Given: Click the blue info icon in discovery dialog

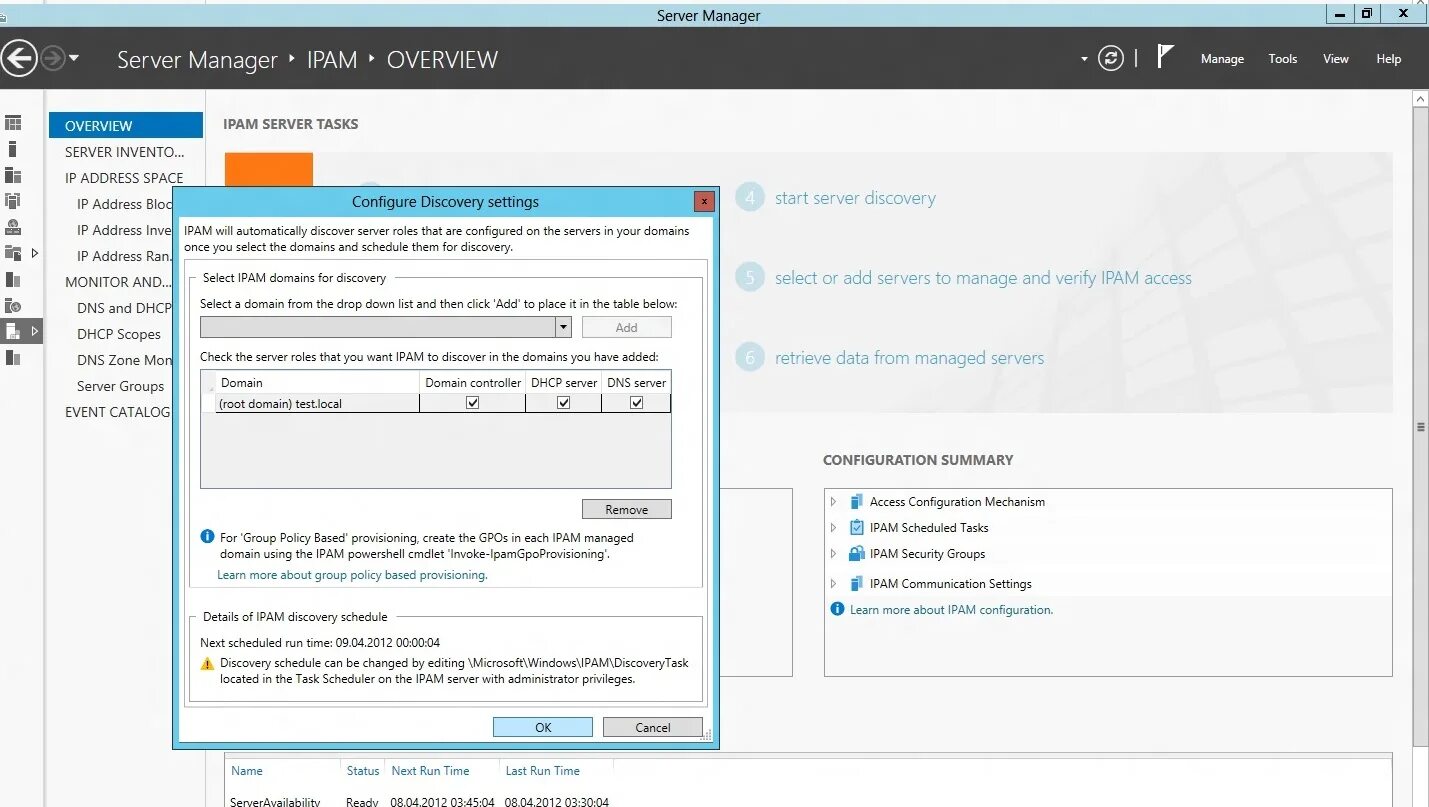Looking at the screenshot, I should coord(207,537).
